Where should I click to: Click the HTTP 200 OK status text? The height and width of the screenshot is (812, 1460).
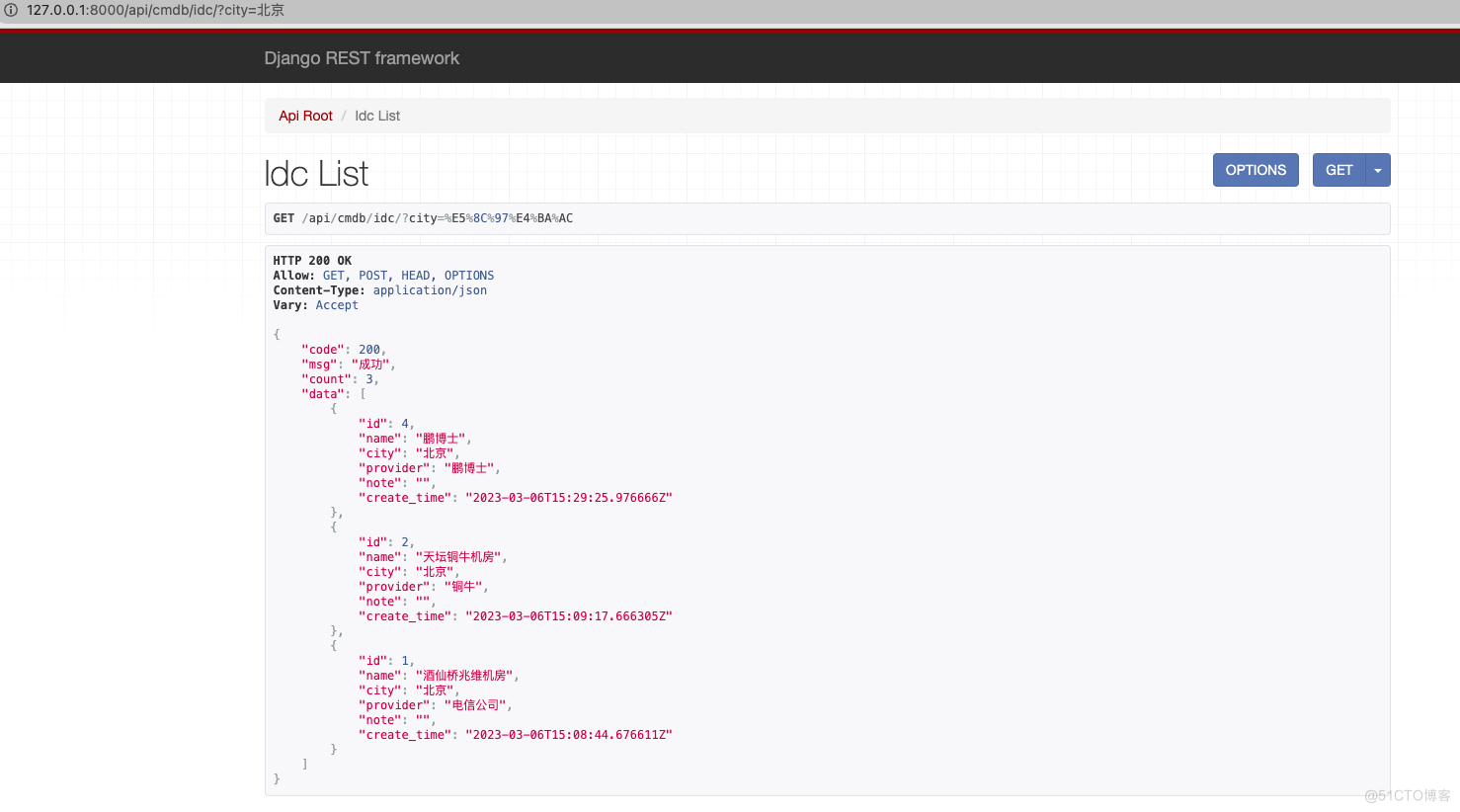tap(312, 261)
